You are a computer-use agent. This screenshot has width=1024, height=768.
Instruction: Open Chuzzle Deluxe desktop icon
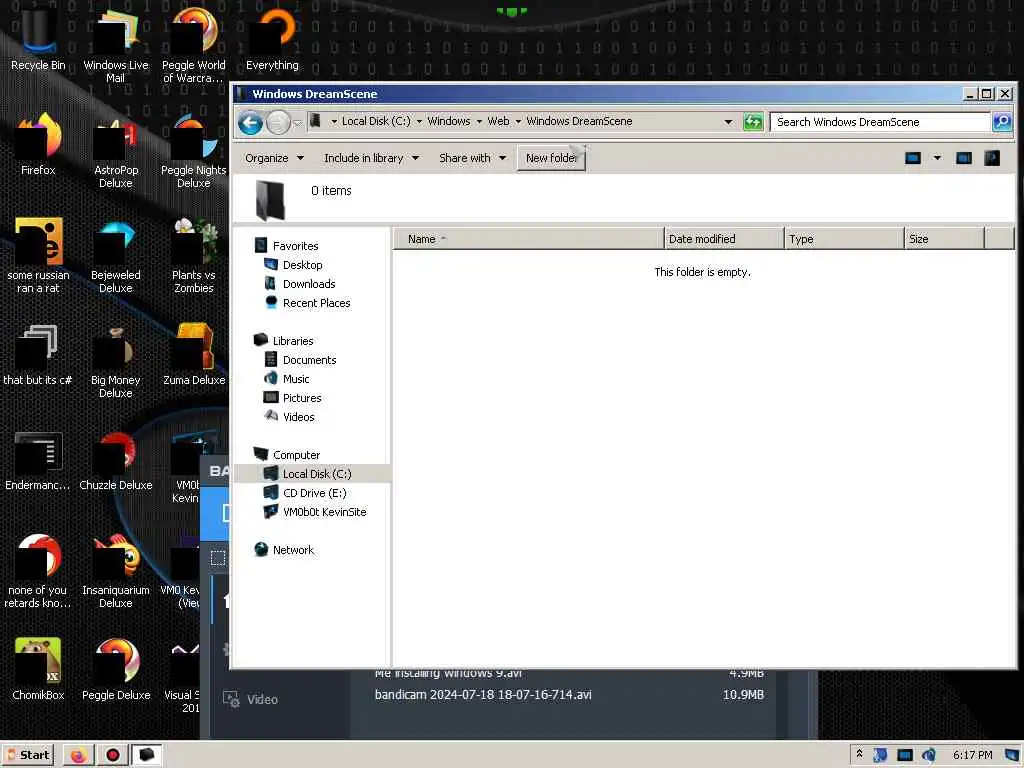click(x=116, y=460)
